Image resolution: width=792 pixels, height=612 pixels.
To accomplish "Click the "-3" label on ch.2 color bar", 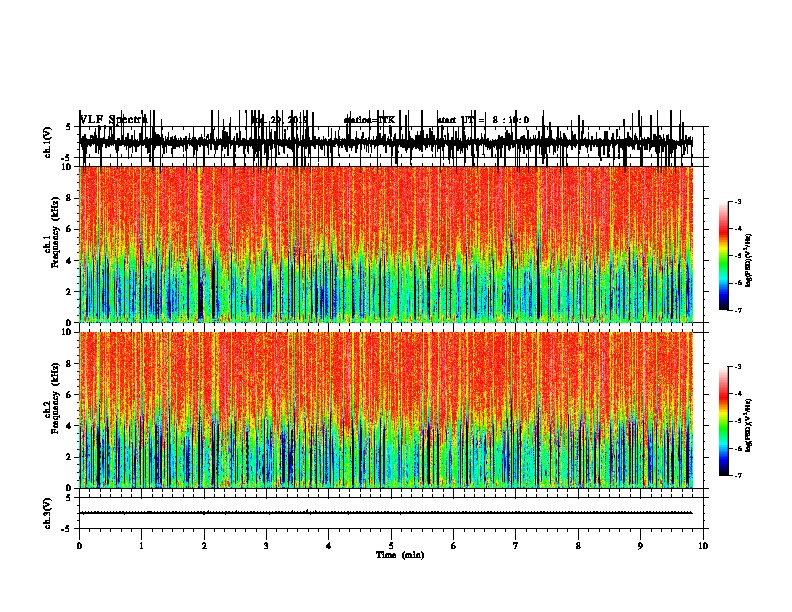I will [x=737, y=367].
